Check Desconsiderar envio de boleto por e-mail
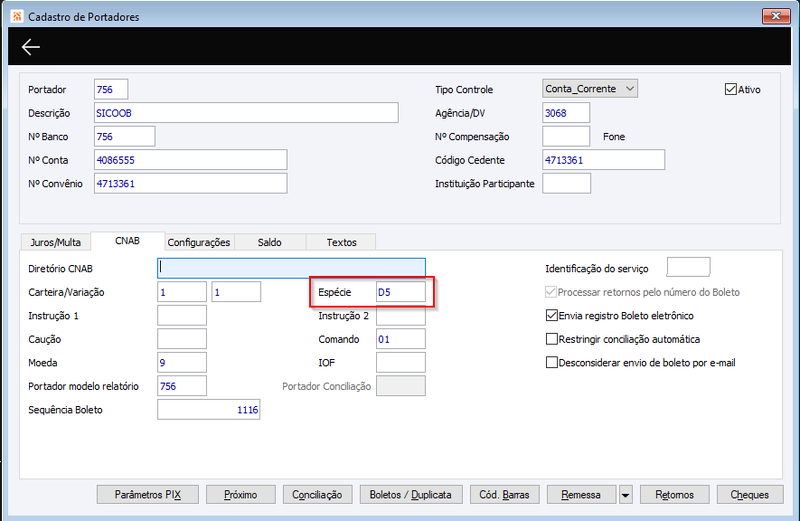This screenshot has height=521, width=800. tap(551, 362)
